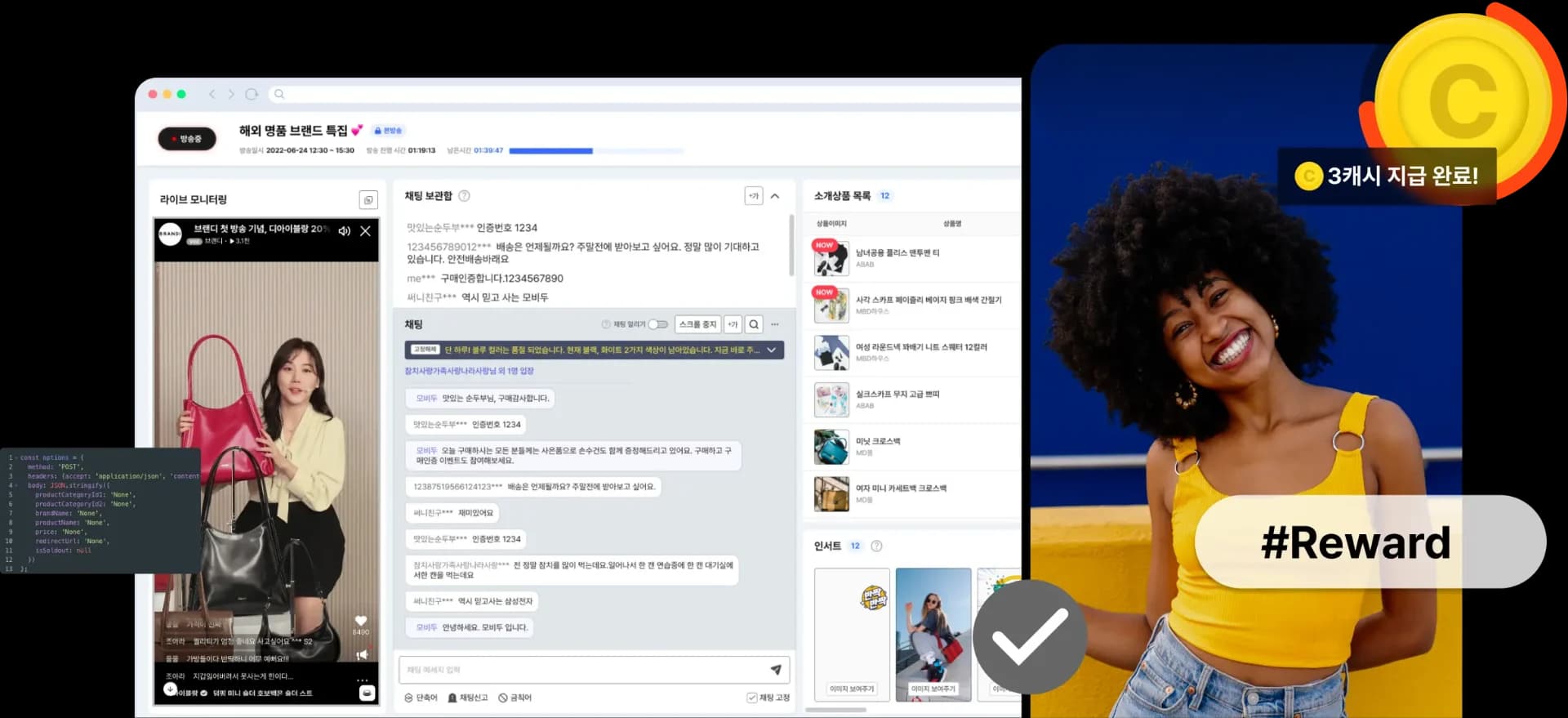Viewport: 1568px width, 718px height.
Task: Click the black 방송중 live status button
Action: coord(187,139)
